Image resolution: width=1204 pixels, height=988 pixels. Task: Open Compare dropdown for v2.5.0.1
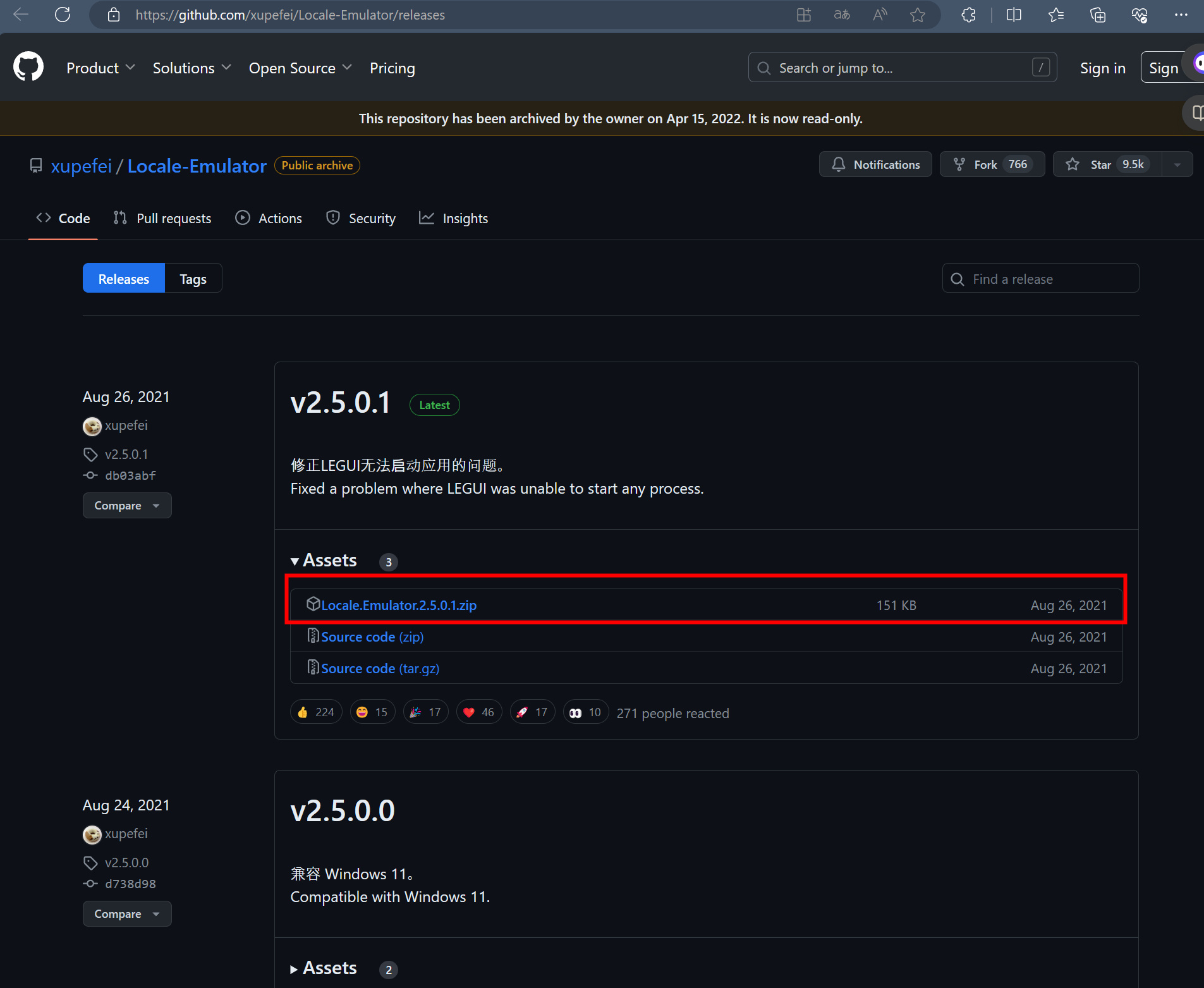click(127, 506)
